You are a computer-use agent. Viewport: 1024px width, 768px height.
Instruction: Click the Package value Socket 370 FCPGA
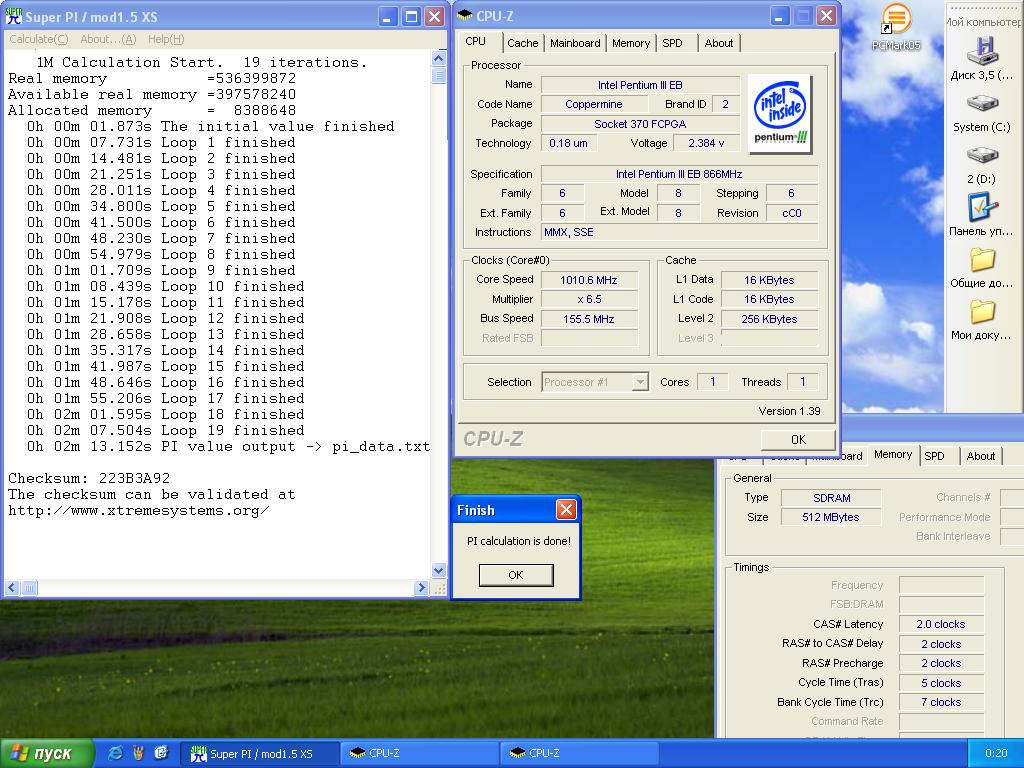pos(640,123)
